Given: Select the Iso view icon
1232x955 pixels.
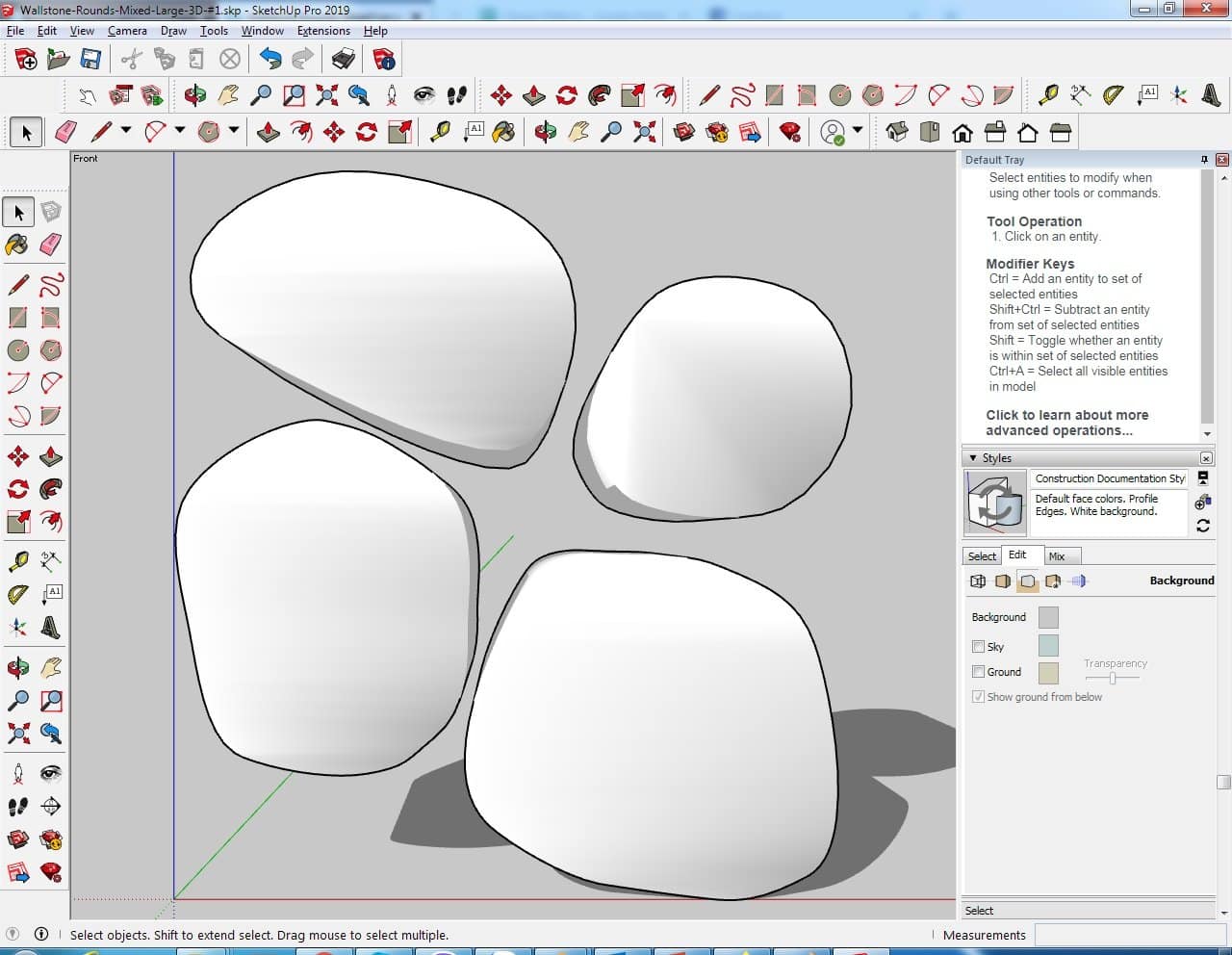Looking at the screenshot, I should pyautogui.click(x=896, y=132).
